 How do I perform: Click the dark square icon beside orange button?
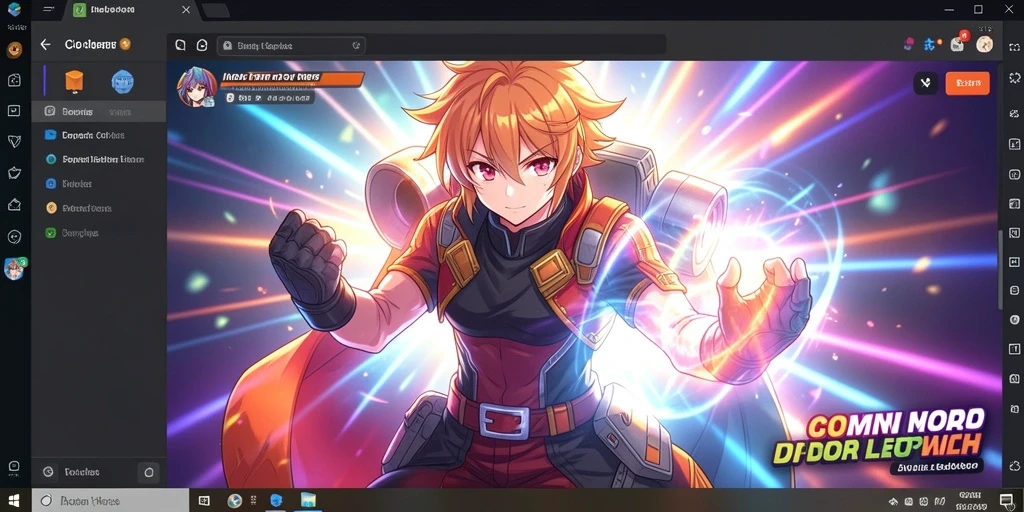coord(925,83)
